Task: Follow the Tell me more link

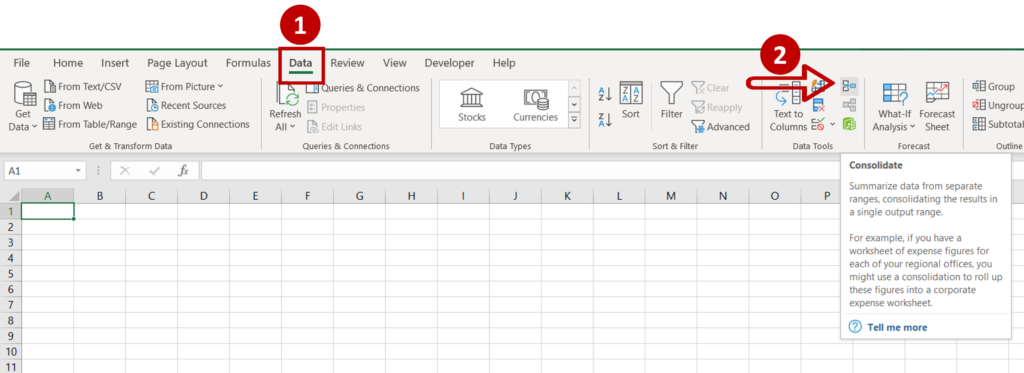Action: (897, 327)
